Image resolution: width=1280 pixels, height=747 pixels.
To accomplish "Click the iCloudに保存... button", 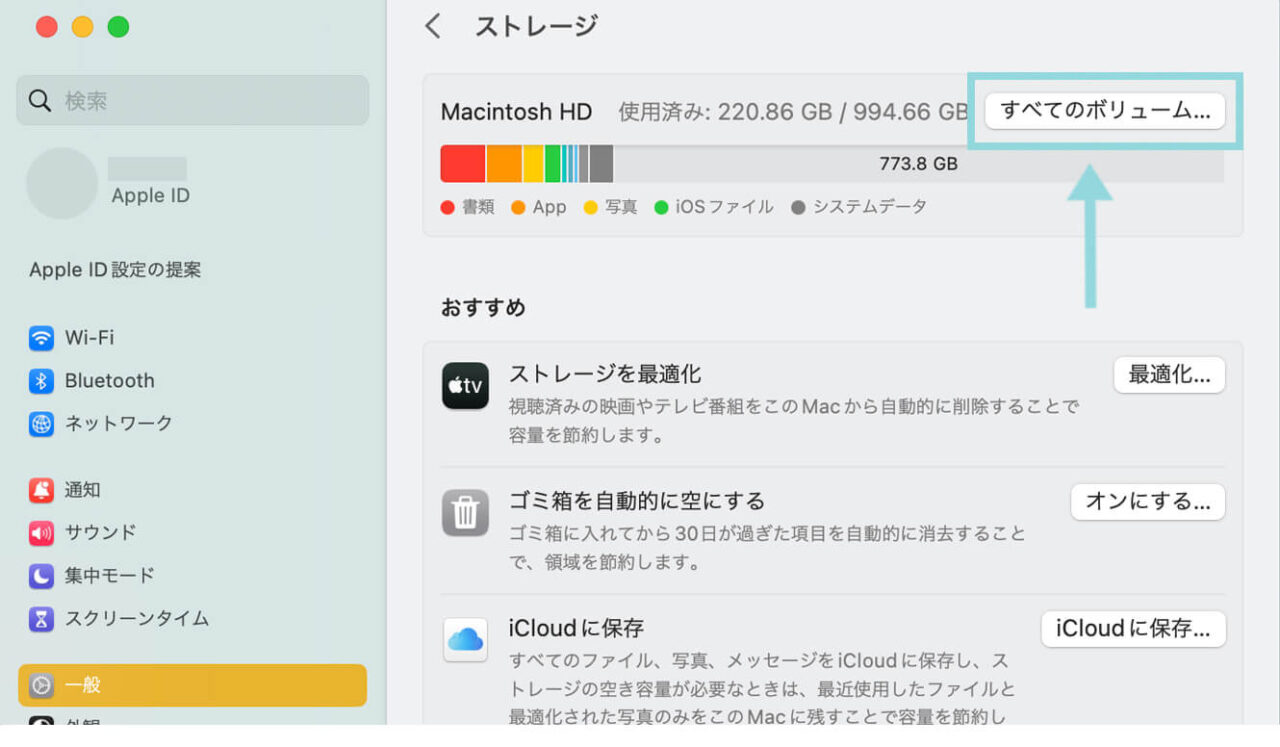I will (1133, 628).
